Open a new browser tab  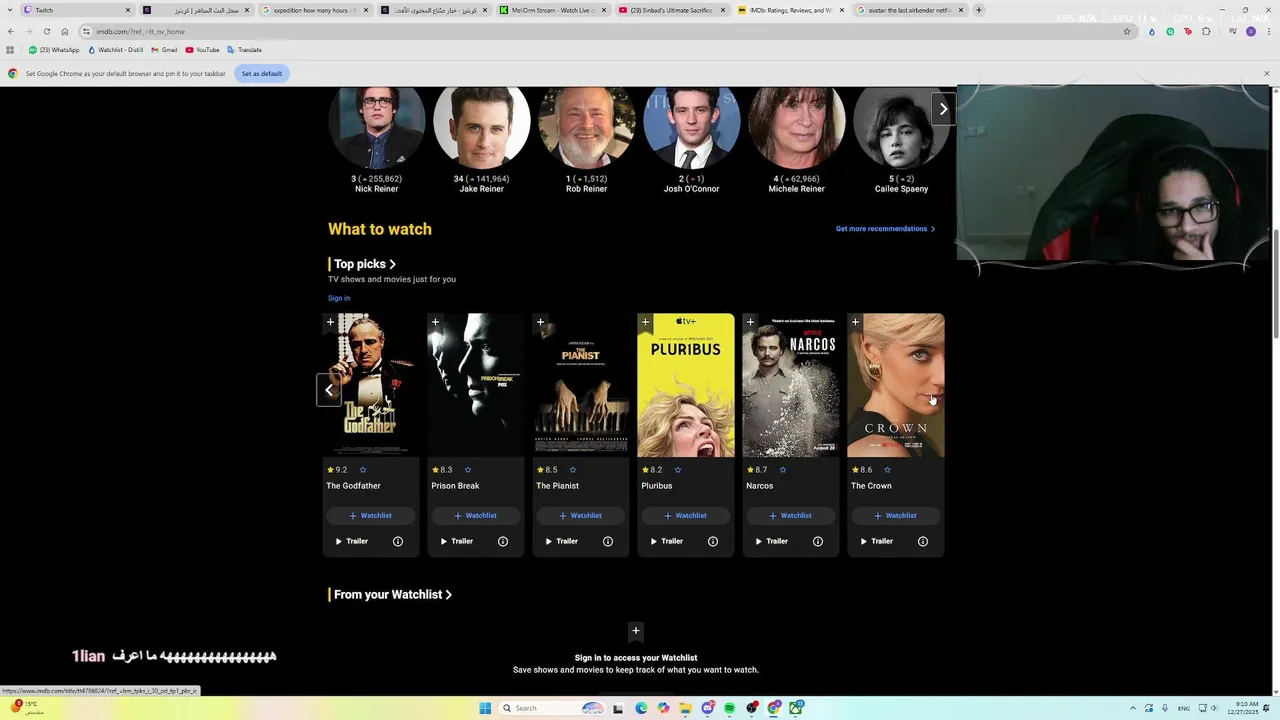pos(978,10)
